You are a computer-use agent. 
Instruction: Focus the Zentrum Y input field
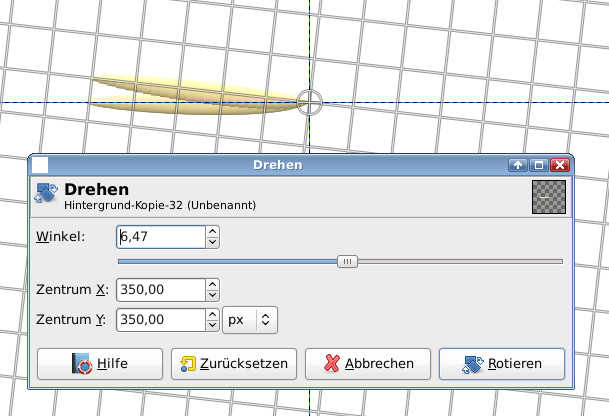(x=161, y=320)
